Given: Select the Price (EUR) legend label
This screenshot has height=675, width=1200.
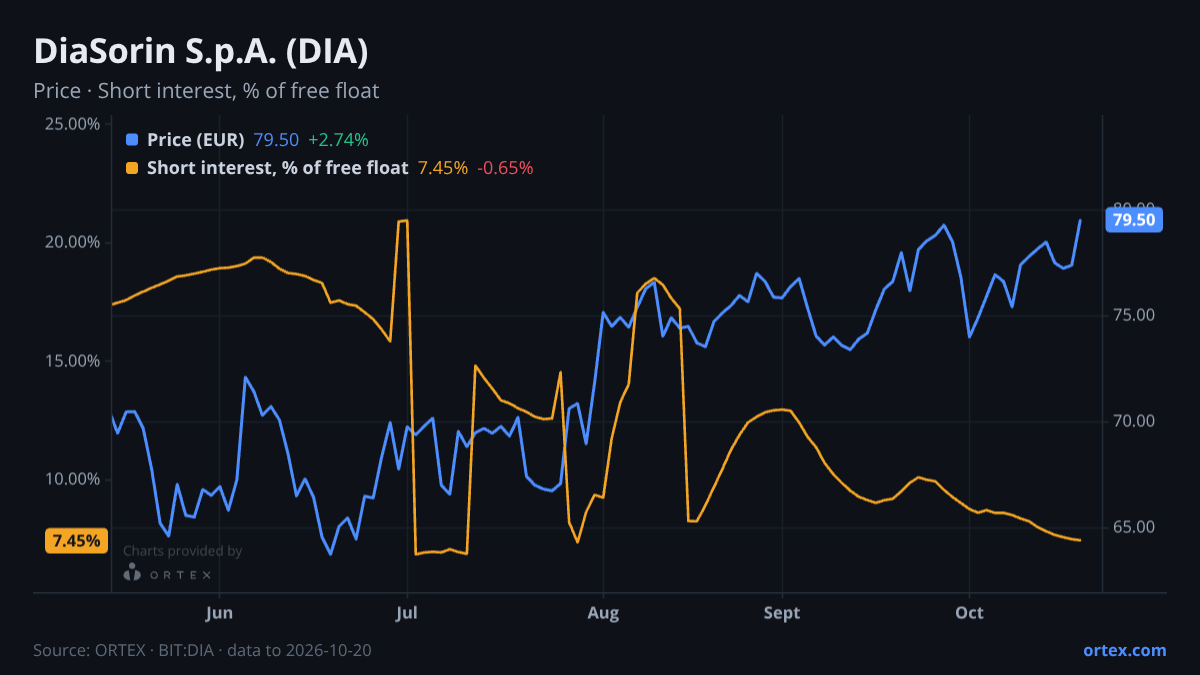Looking at the screenshot, I should click(196, 140).
